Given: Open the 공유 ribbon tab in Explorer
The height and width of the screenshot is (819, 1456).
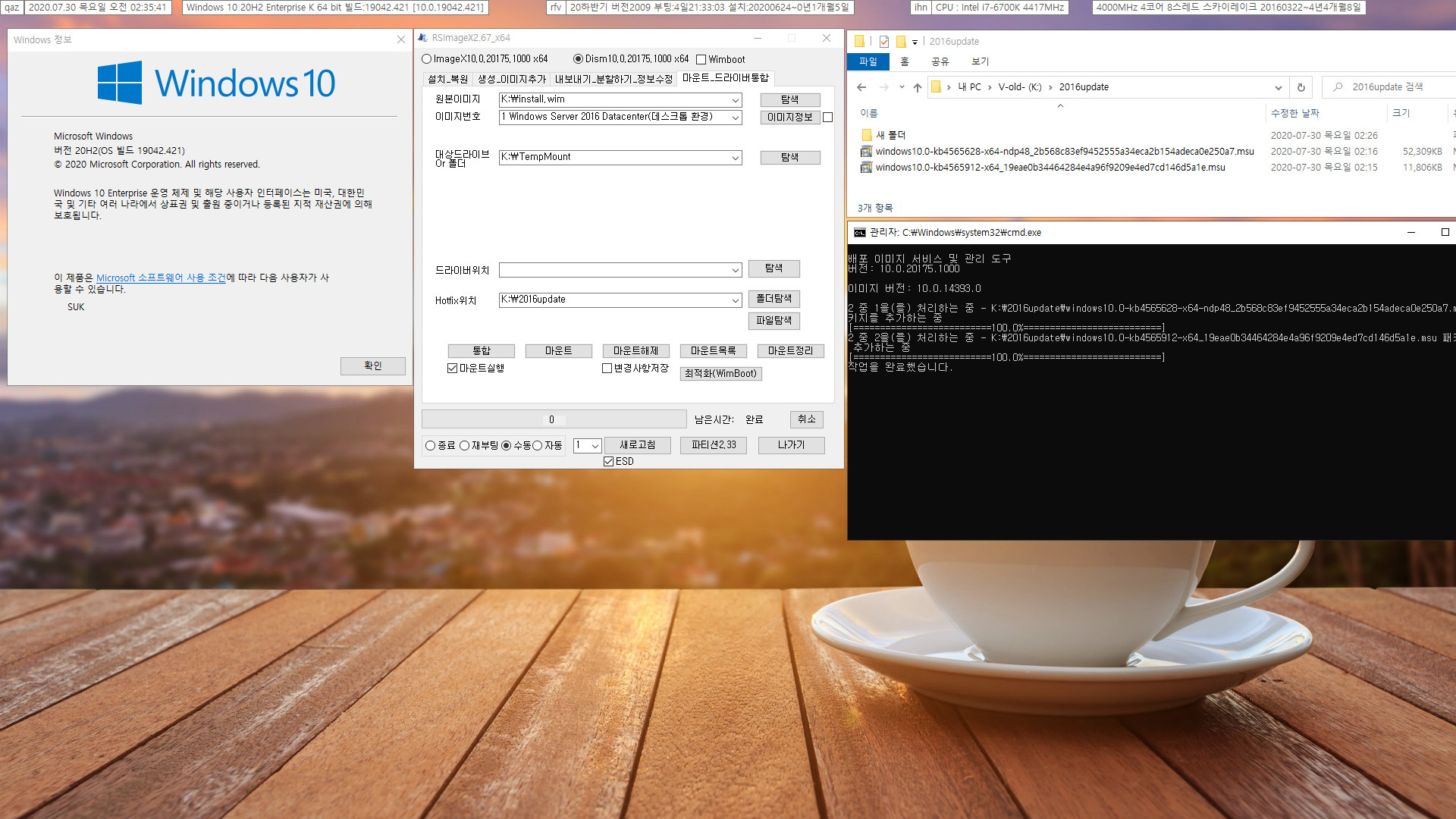Looking at the screenshot, I should click(x=940, y=62).
